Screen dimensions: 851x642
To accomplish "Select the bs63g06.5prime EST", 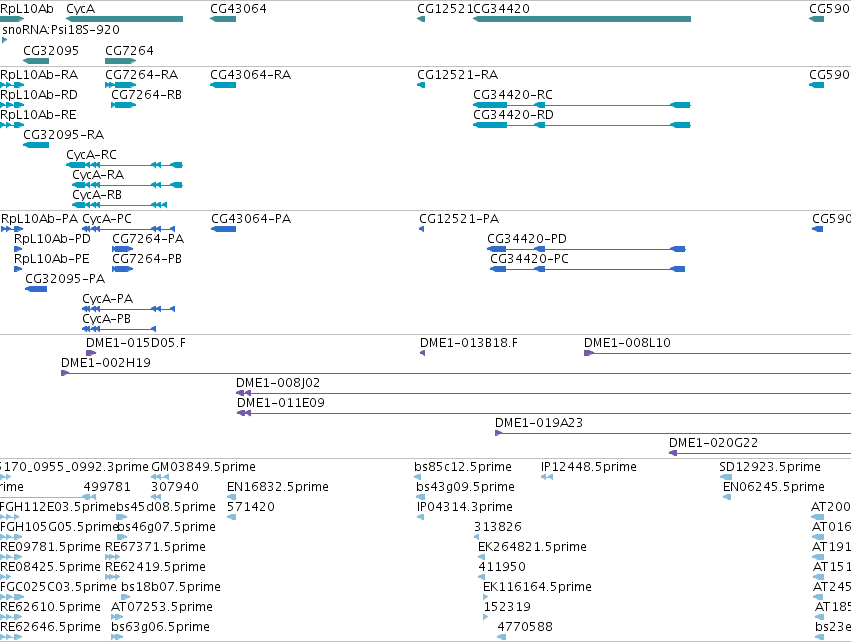I will (117, 637).
